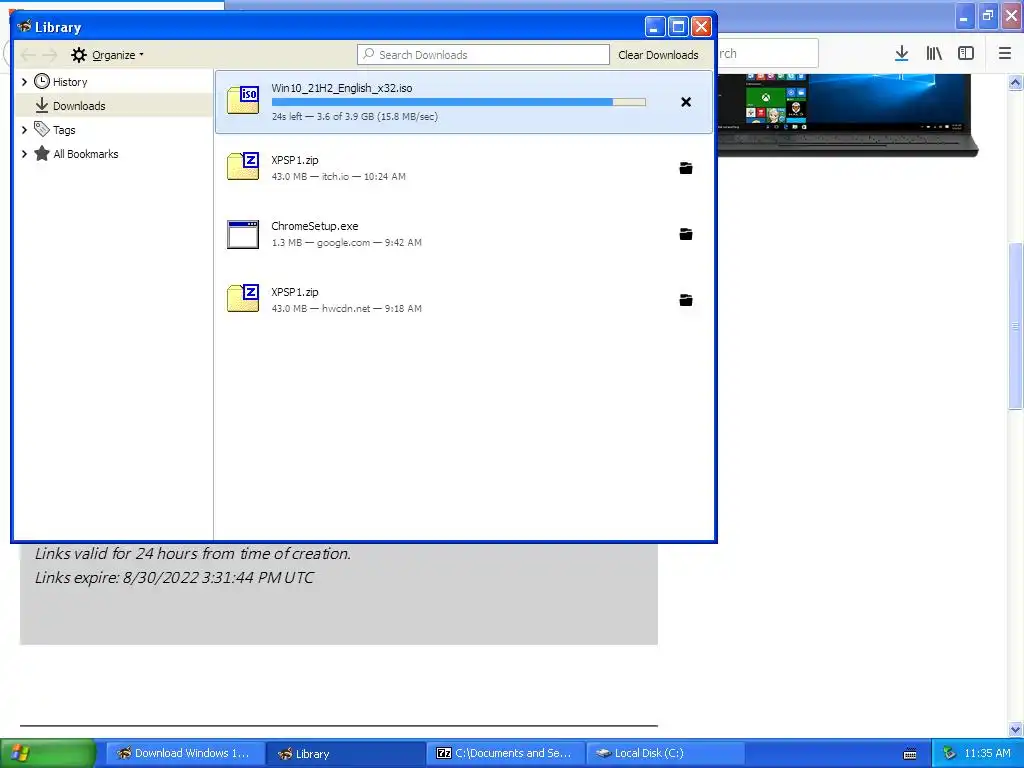Expand the All Bookmarks tree node
Screen dimensions: 1024x768
coord(24,154)
